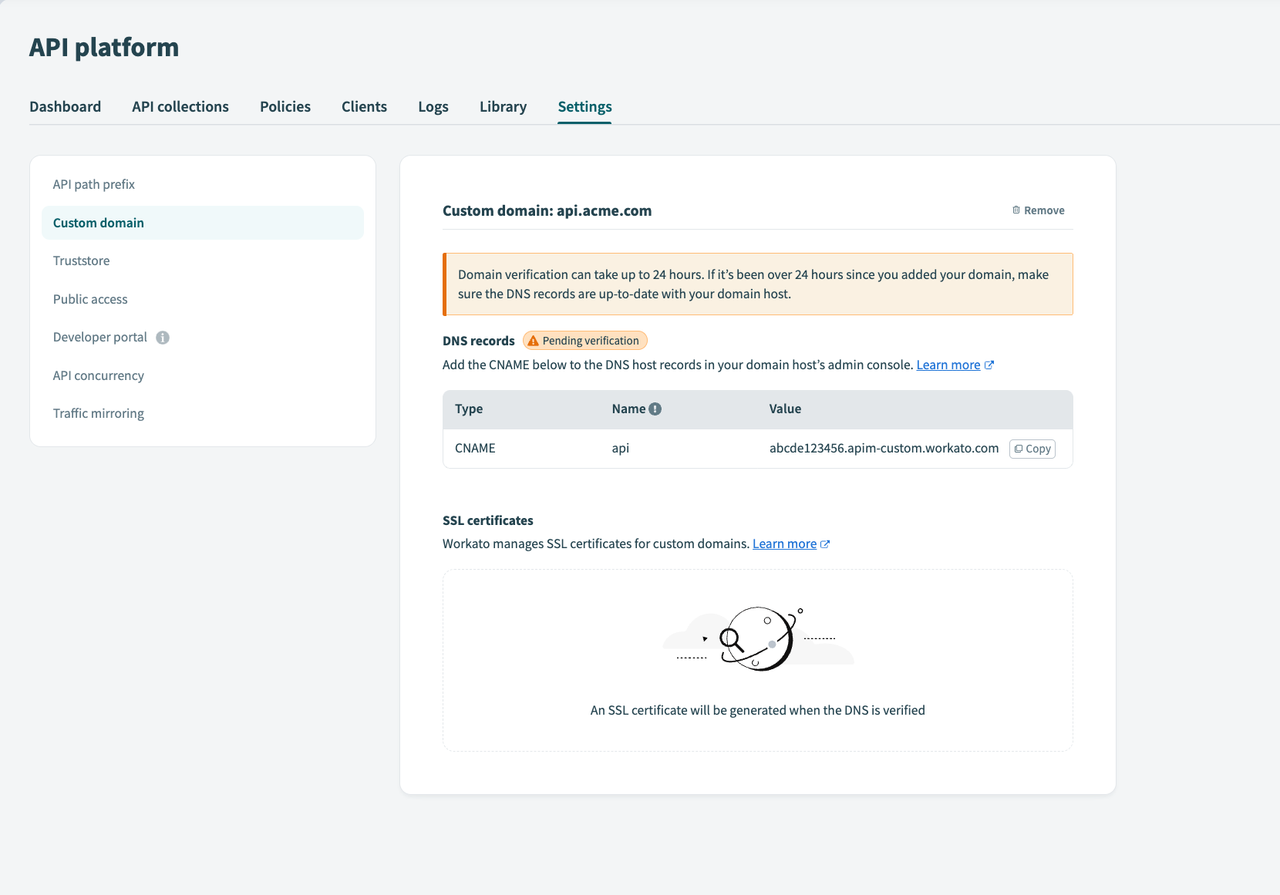The width and height of the screenshot is (1280, 895).
Task: Switch to the Policies tab
Action: pyautogui.click(x=284, y=106)
